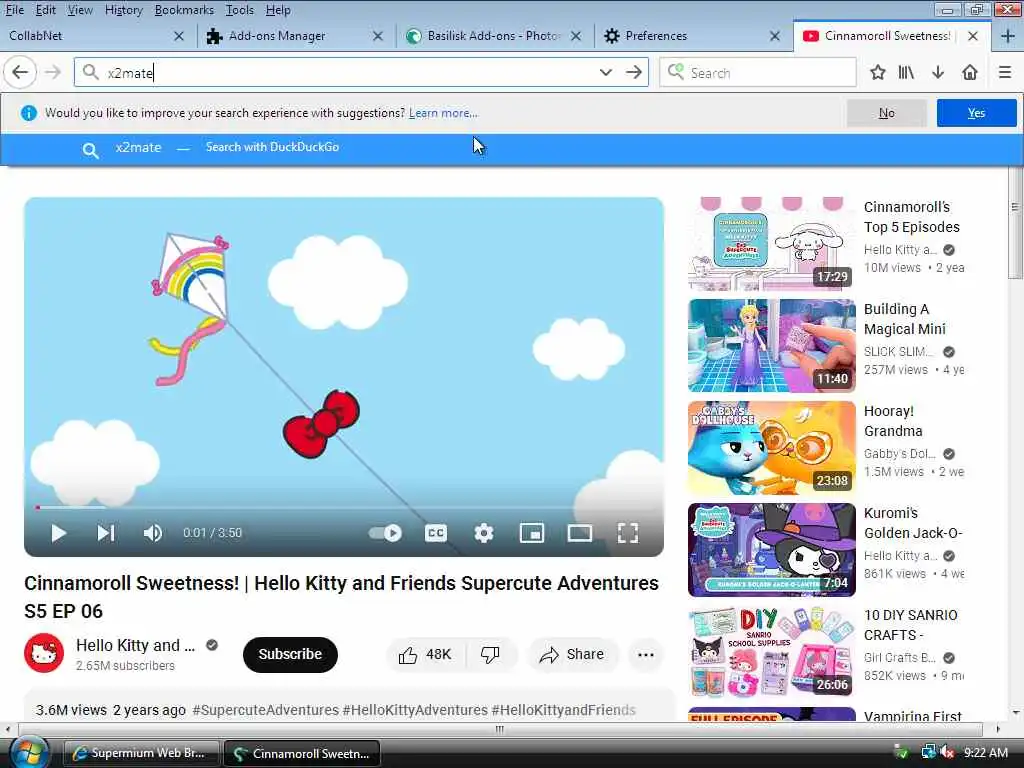Screen dimensions: 1024x768
Task: Open the video settings gear
Action: 483,533
